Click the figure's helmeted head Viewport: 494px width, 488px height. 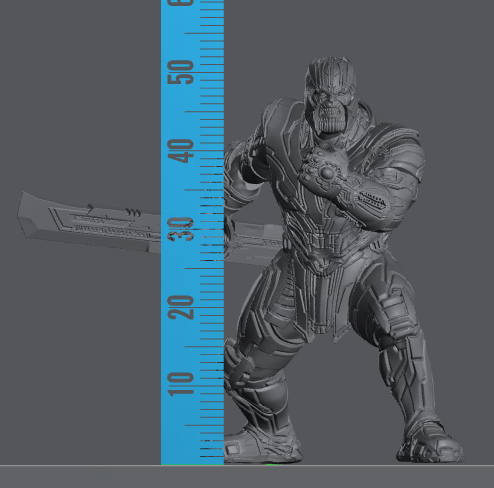[330, 95]
